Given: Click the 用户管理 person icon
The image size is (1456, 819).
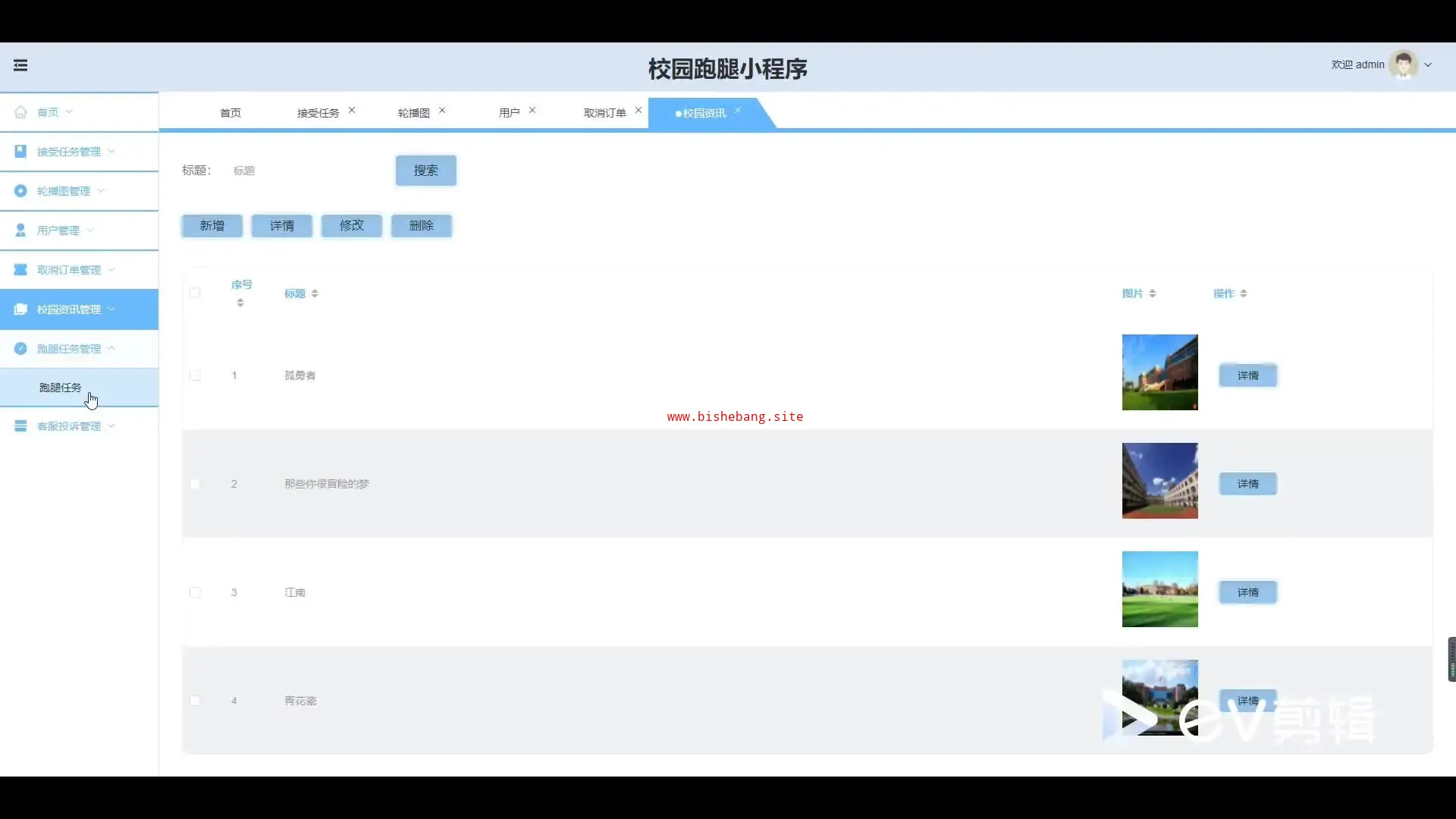Looking at the screenshot, I should [x=20, y=231].
